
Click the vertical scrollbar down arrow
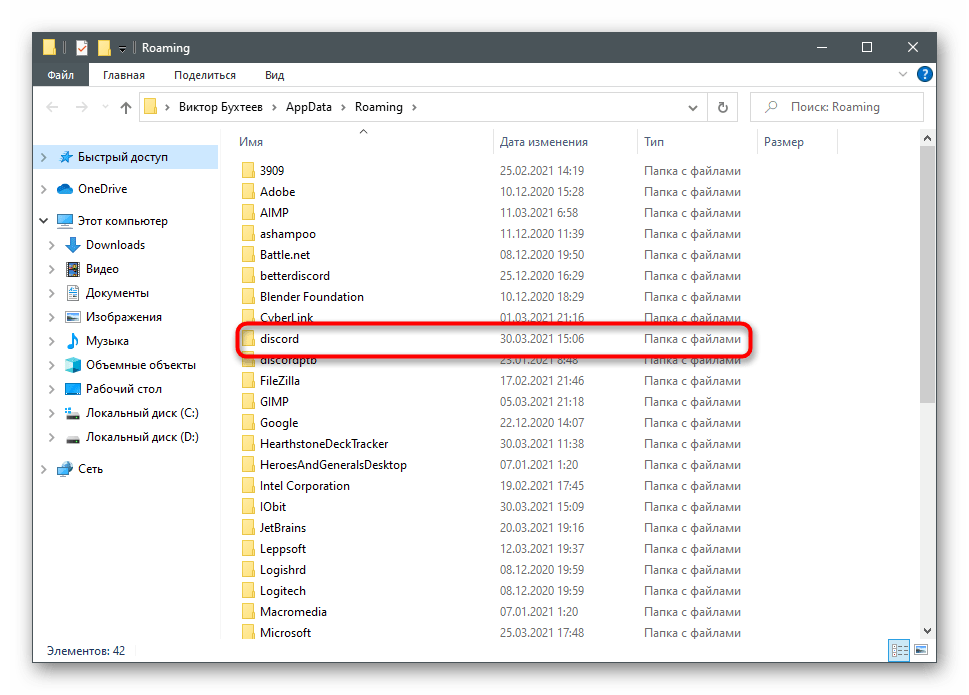pos(927,630)
